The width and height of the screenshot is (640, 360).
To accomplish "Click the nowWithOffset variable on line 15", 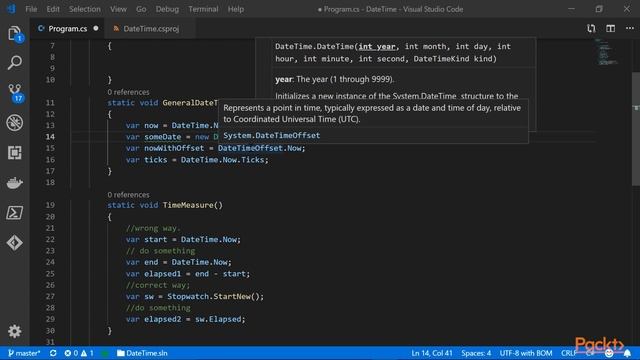I will (174, 148).
